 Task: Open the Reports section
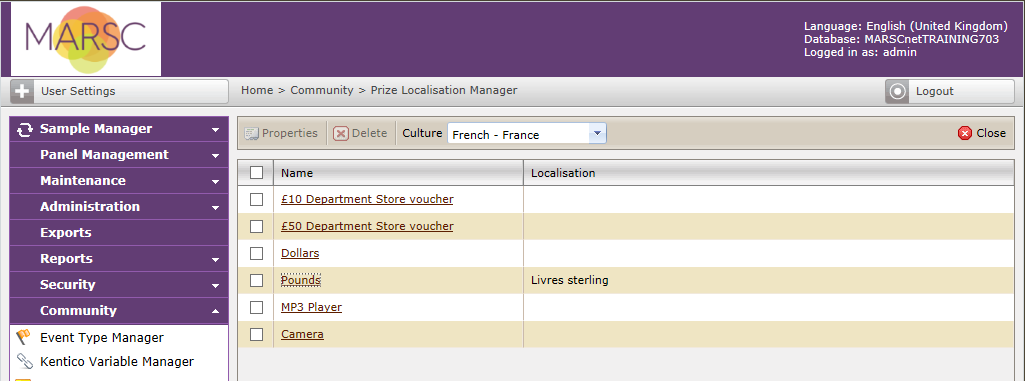point(119,259)
